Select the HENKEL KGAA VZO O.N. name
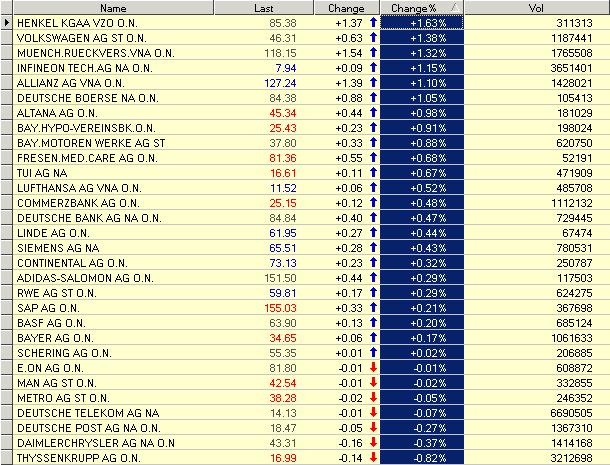The height and width of the screenshot is (465, 610). point(77,23)
